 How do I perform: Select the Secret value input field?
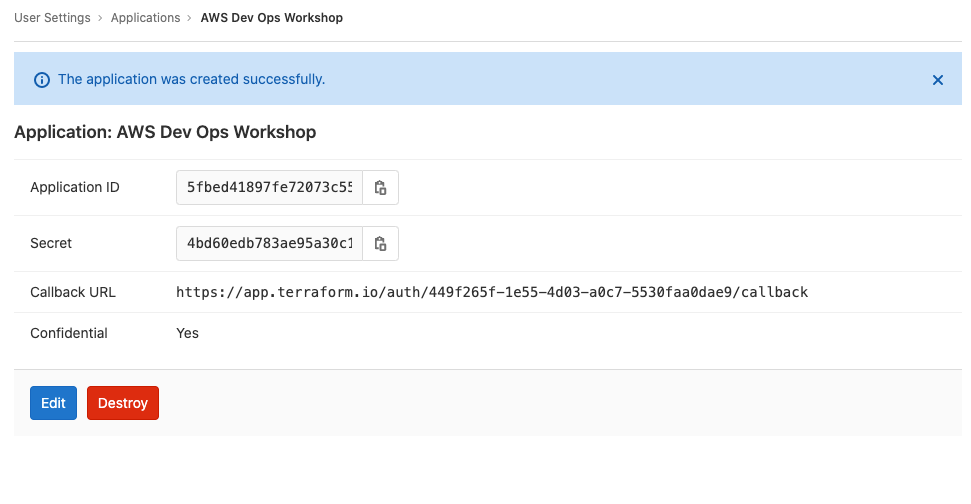[269, 243]
